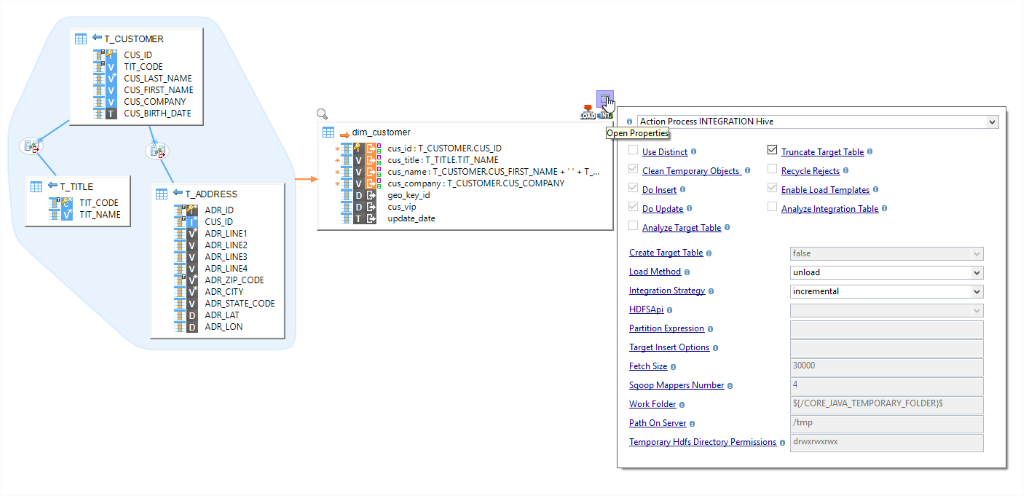The width and height of the screenshot is (1024, 496).
Task: Toggle the Analyze Integration Table checkbox
Action: tap(772, 208)
